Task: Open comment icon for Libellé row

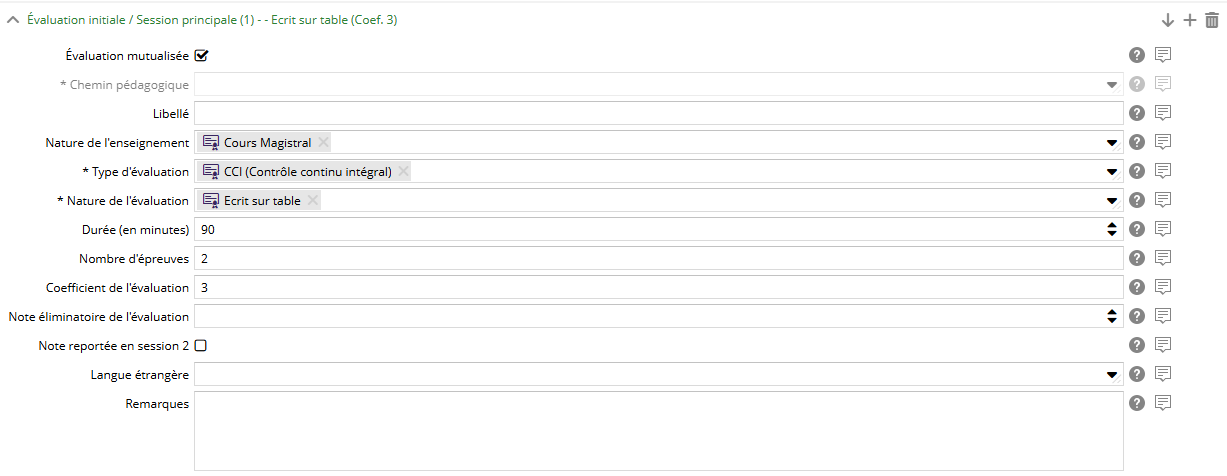Action: [1163, 113]
